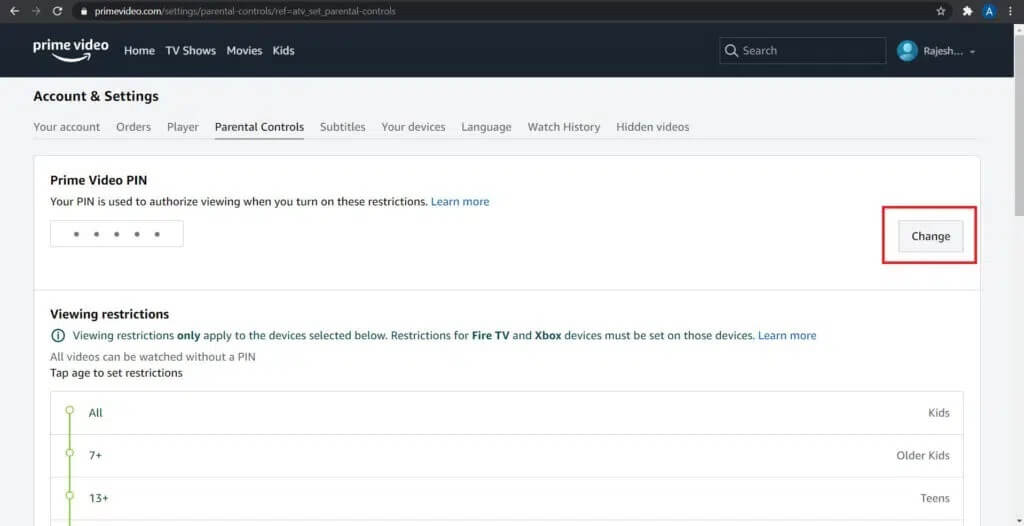1024x526 pixels.
Task: Open the extensions puzzle icon
Action: click(x=967, y=11)
